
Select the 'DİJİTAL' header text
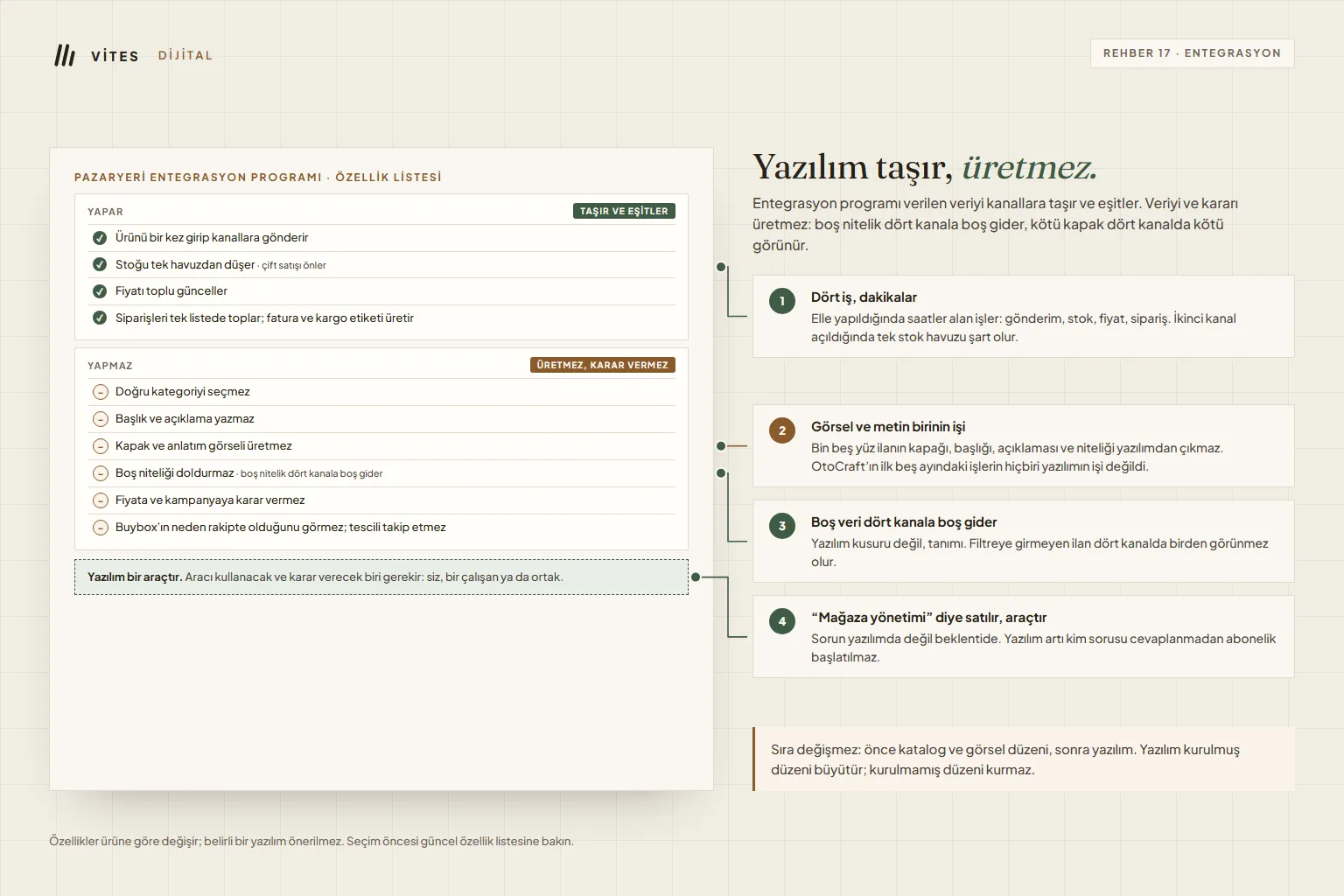tap(185, 55)
